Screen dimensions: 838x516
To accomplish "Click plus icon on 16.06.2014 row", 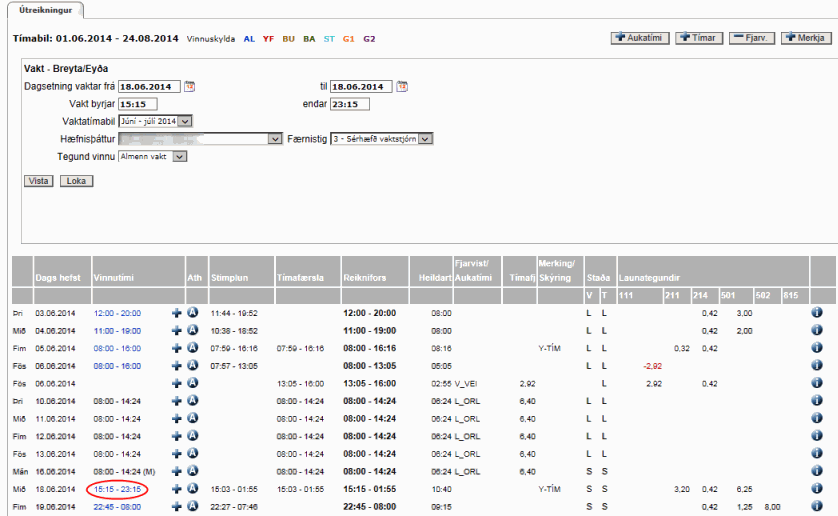I will tap(177, 472).
